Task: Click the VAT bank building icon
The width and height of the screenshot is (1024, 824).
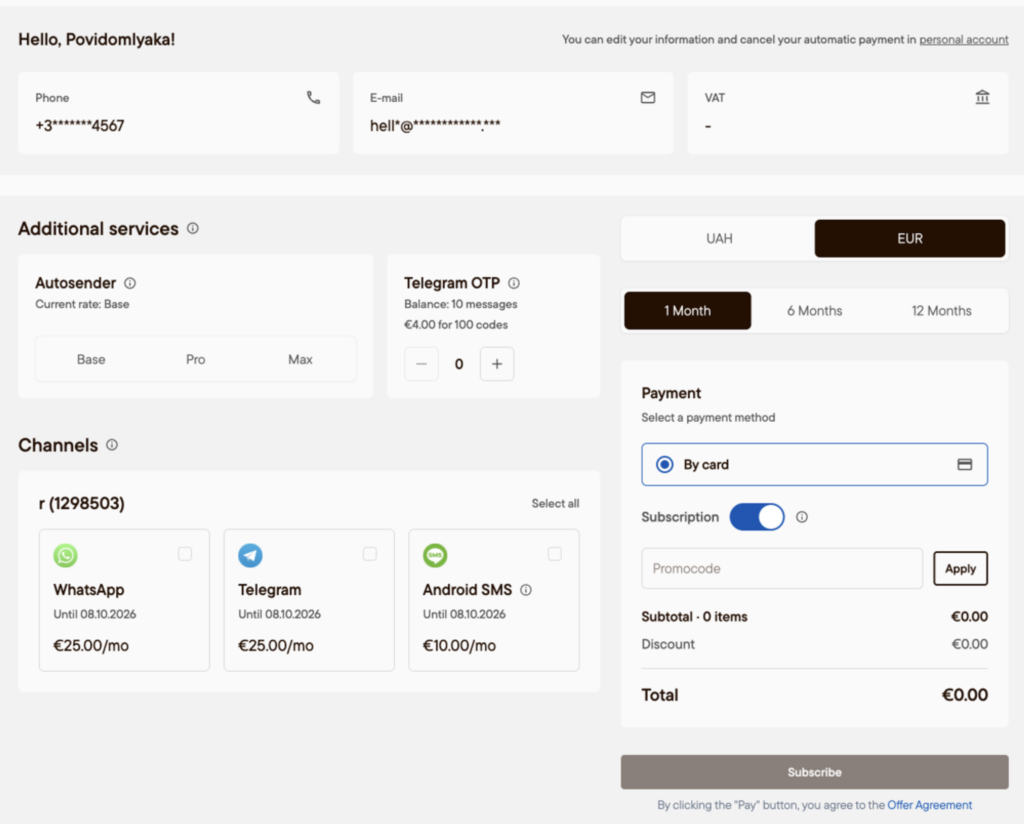Action: click(982, 97)
